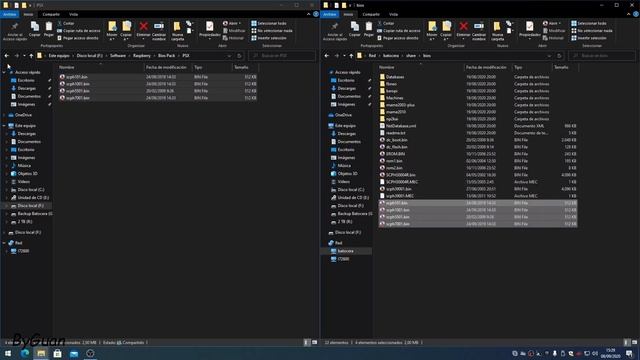
Task: Open the Databases folder in right window
Action: click(395, 77)
